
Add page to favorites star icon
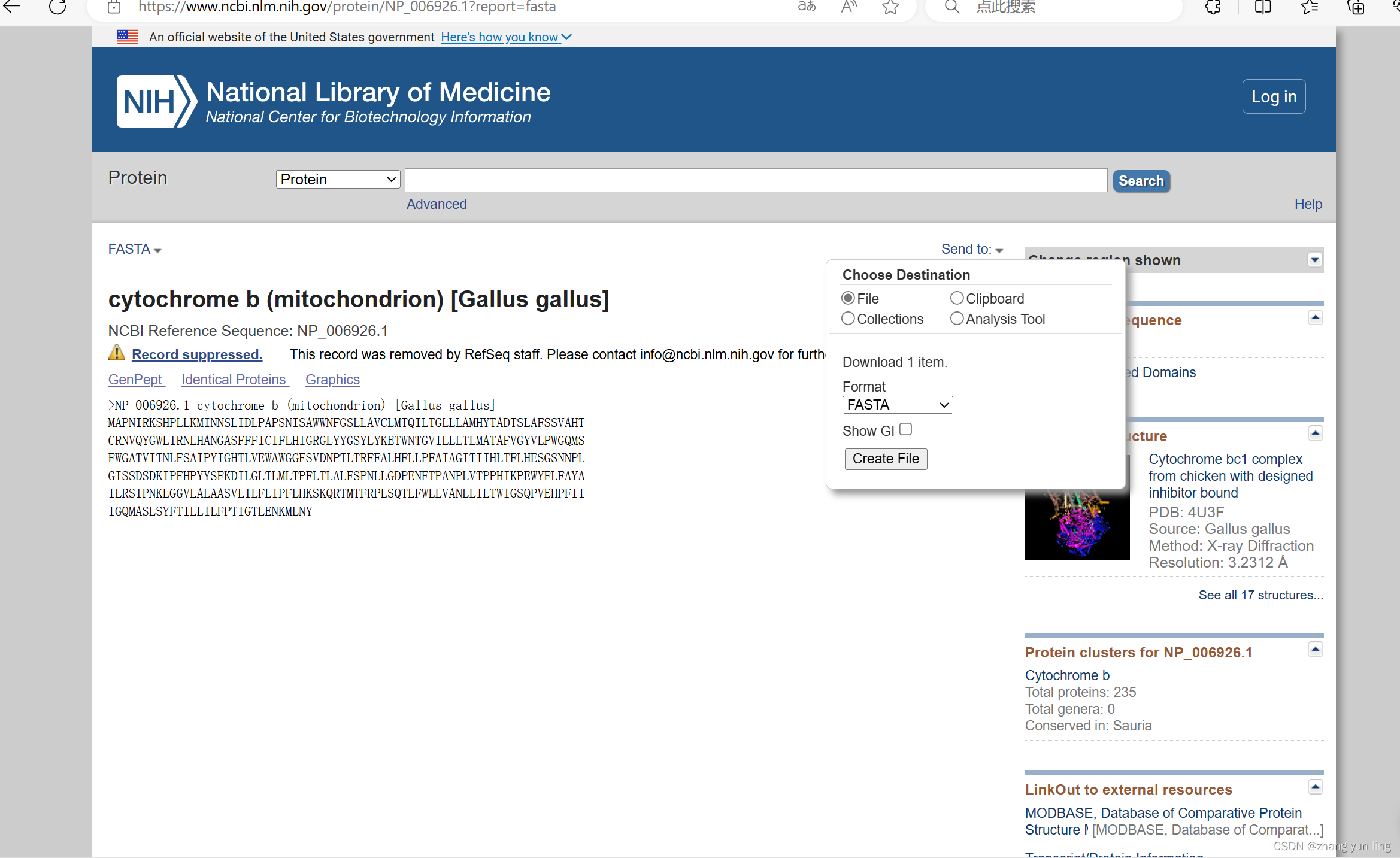point(890,7)
